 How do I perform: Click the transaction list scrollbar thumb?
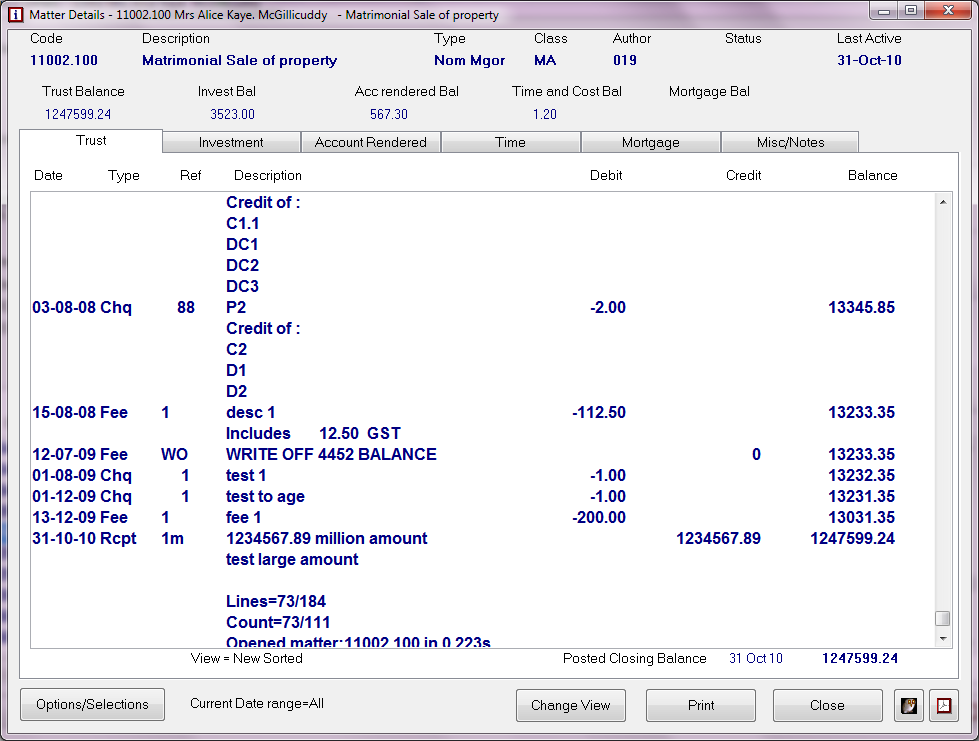[942, 618]
